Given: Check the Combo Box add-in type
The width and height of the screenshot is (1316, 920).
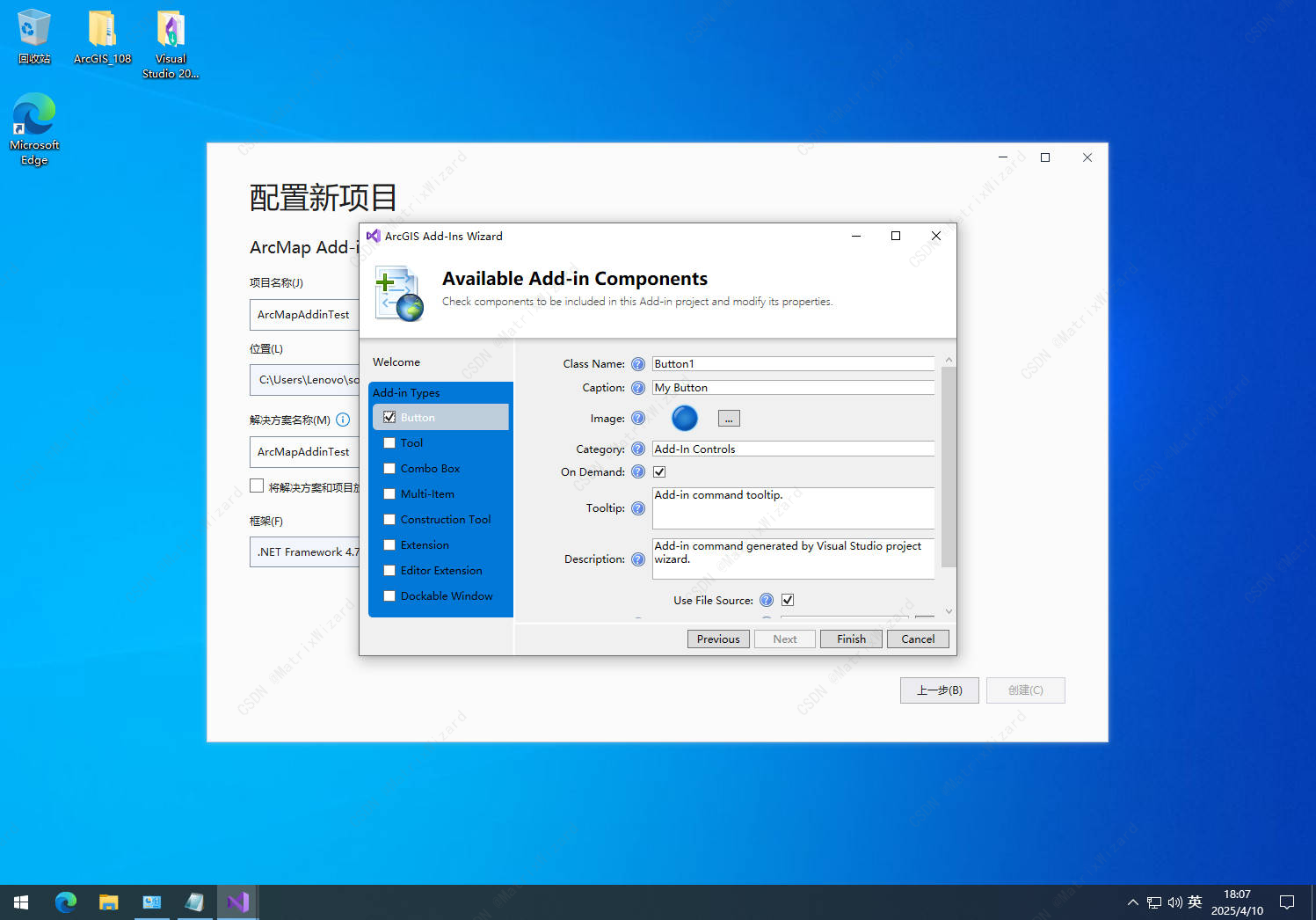Looking at the screenshot, I should coord(389,469).
